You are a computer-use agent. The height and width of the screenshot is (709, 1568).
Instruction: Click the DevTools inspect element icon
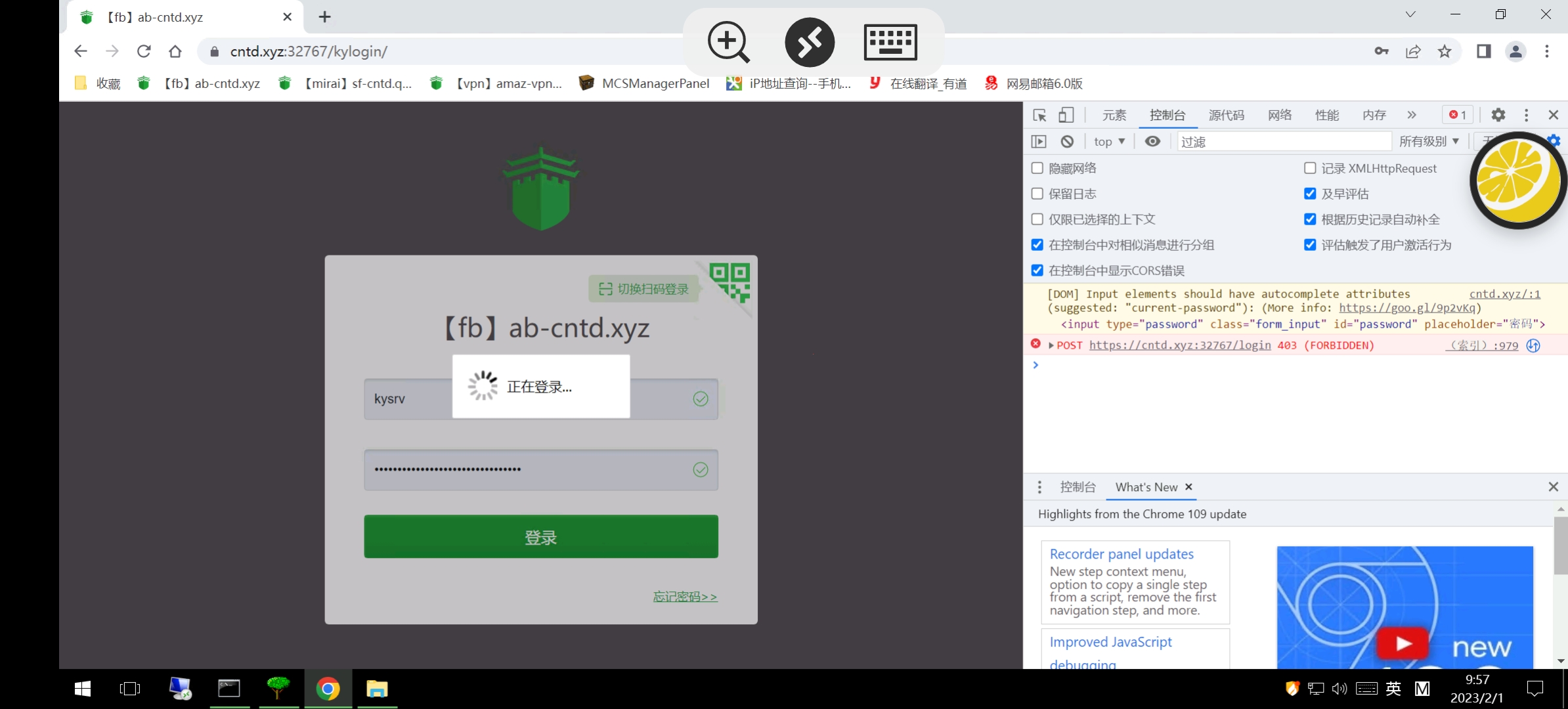click(x=1039, y=116)
